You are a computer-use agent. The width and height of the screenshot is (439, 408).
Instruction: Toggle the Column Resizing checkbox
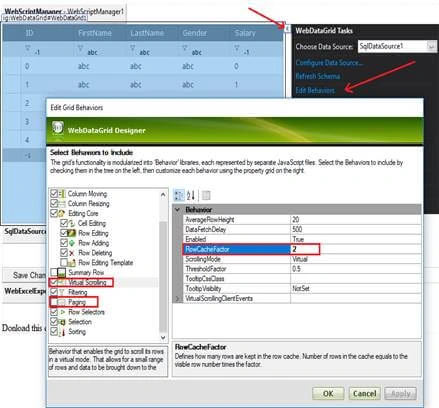tap(54, 203)
